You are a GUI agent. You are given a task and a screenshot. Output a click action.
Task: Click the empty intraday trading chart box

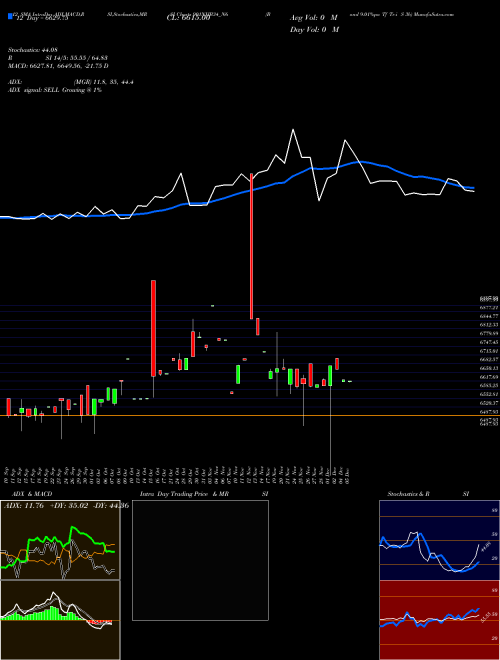coord(200,560)
